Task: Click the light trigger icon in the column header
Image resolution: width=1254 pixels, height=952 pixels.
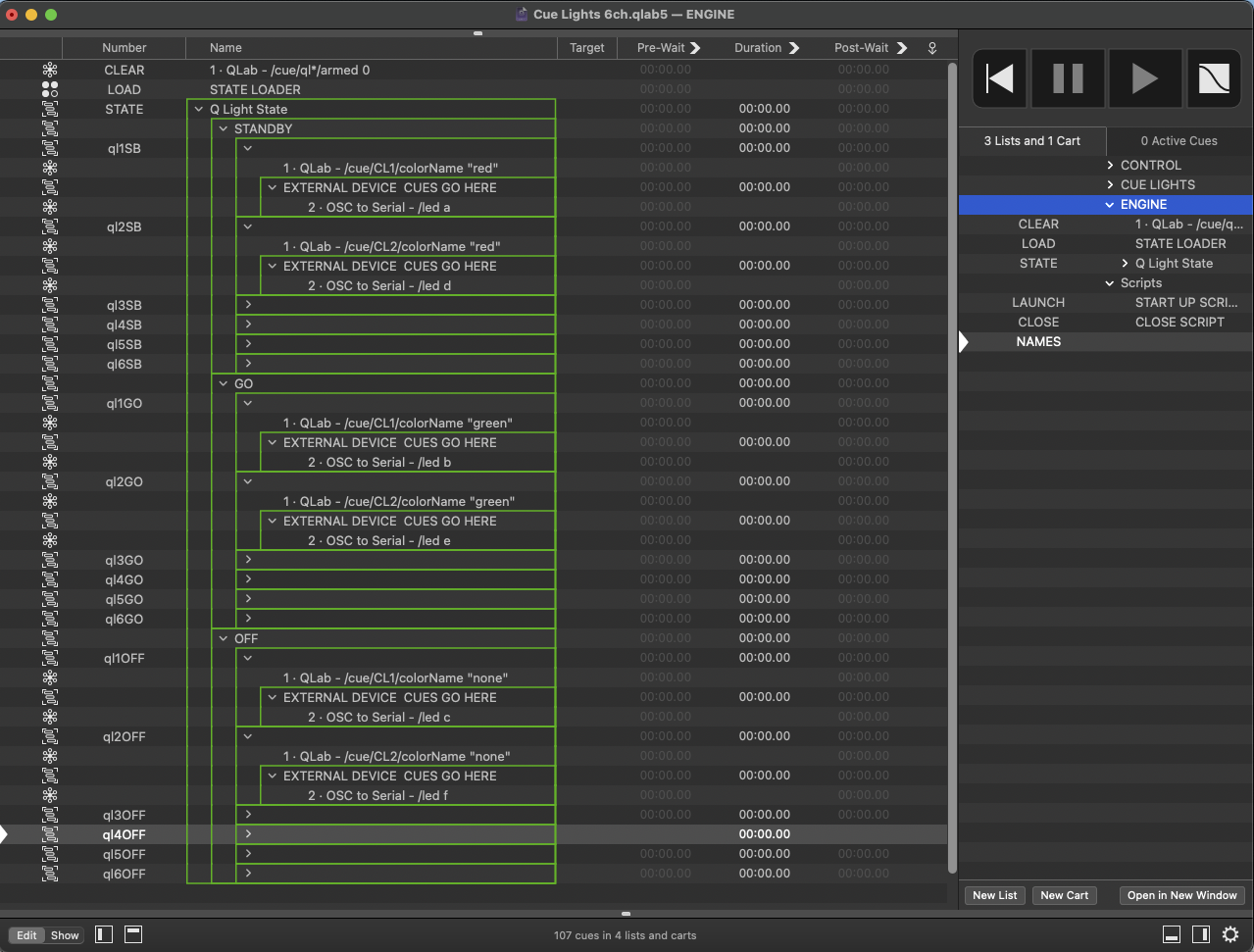Action: pos(931,47)
